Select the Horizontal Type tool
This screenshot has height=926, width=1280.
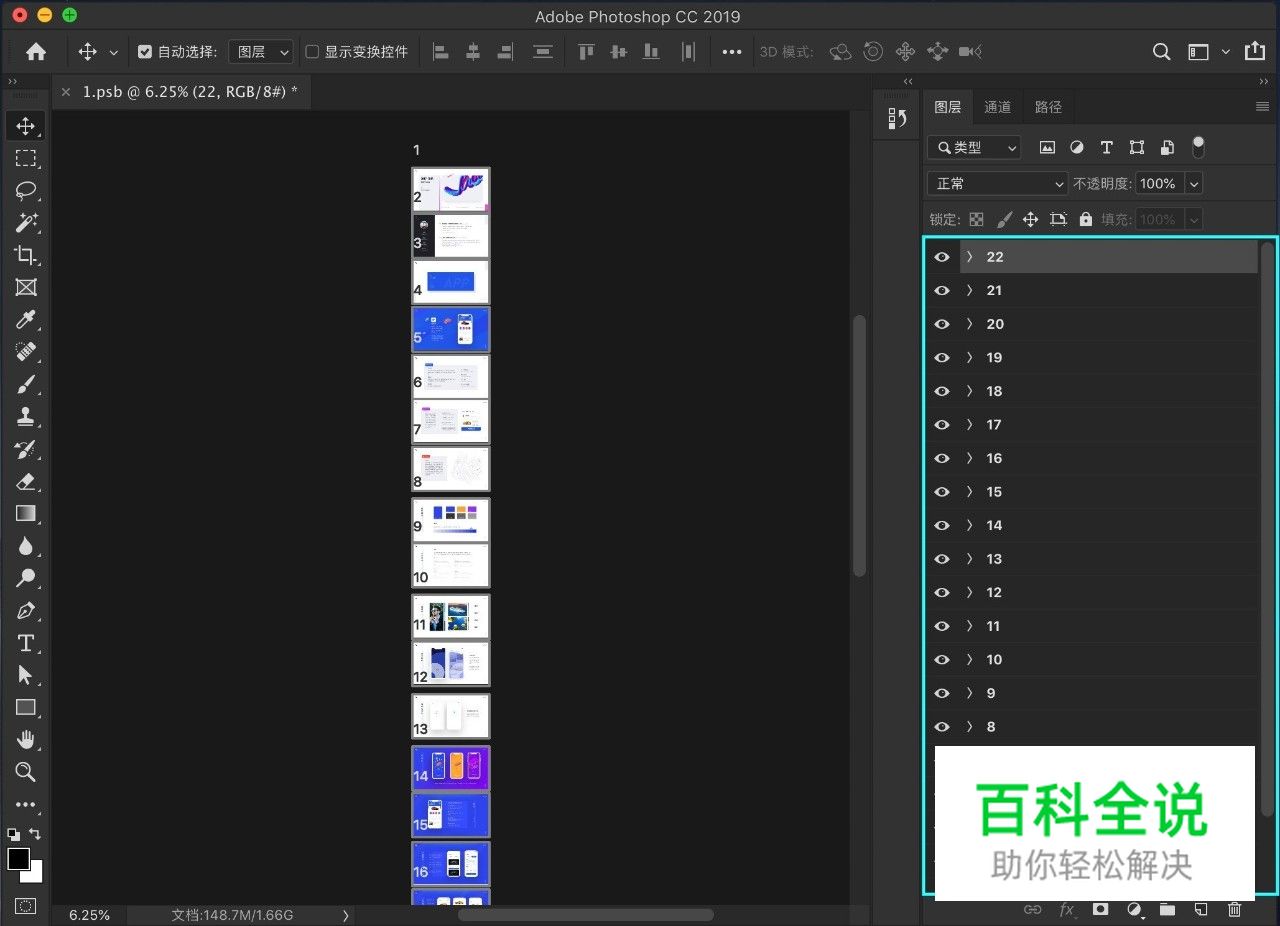coord(25,643)
